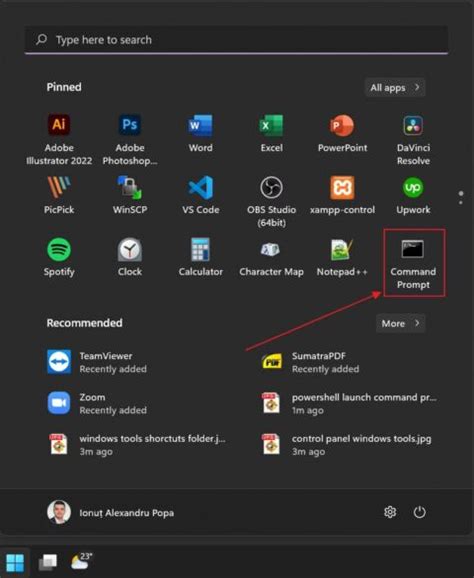Screen dimensions: 474x578
Task: Go to next pinned apps page dot
Action: click(x=461, y=202)
